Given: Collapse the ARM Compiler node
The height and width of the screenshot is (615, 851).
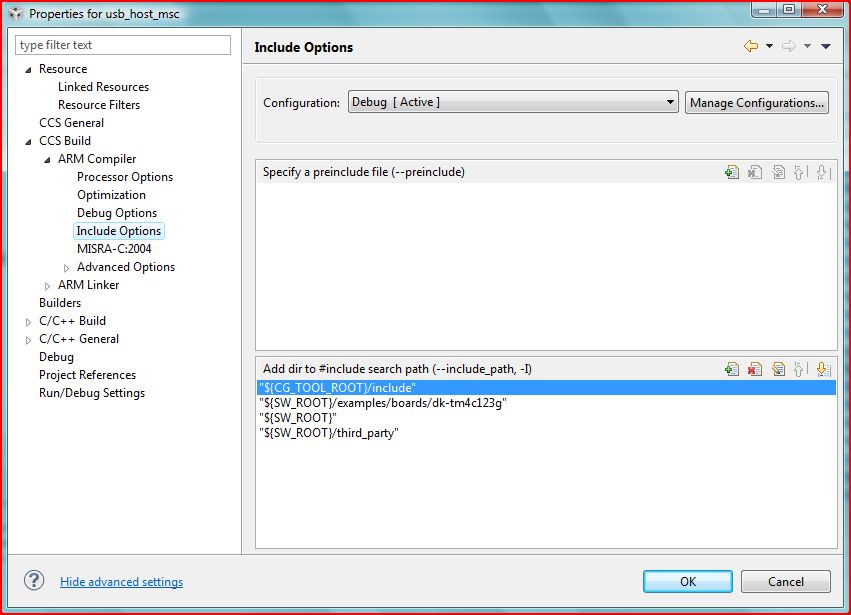Looking at the screenshot, I should [47, 160].
